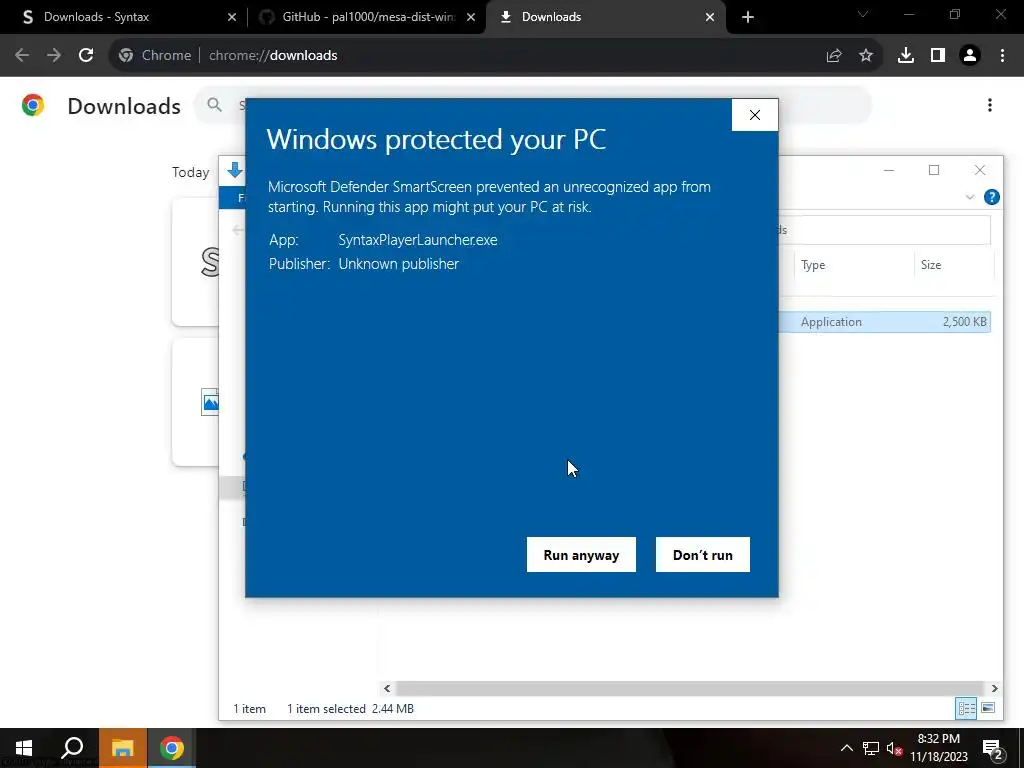This screenshot has width=1024, height=768.
Task: Click the search icon in Downloads page
Action: (214, 104)
